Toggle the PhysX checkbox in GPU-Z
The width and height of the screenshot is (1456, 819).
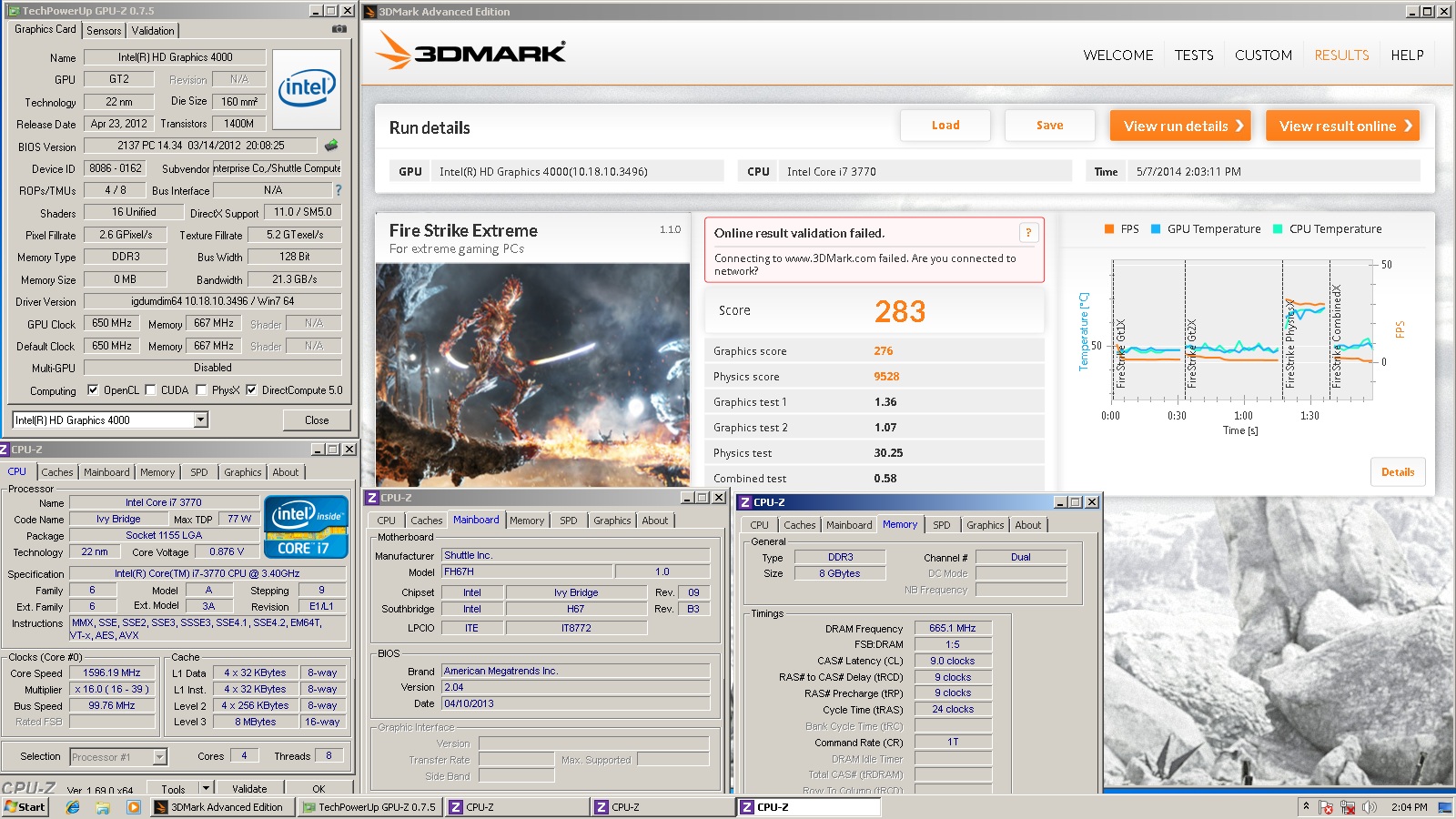(201, 389)
